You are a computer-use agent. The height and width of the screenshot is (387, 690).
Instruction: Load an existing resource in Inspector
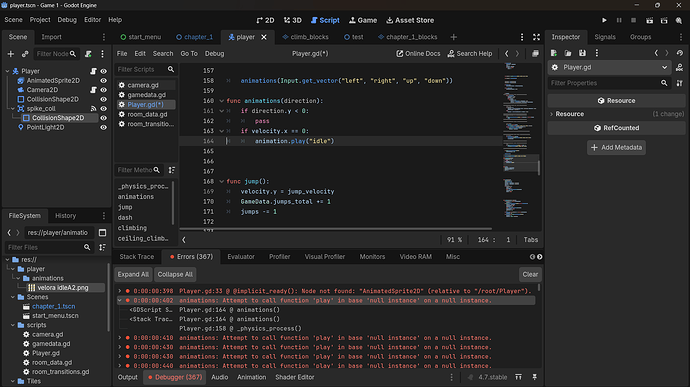[568, 53]
